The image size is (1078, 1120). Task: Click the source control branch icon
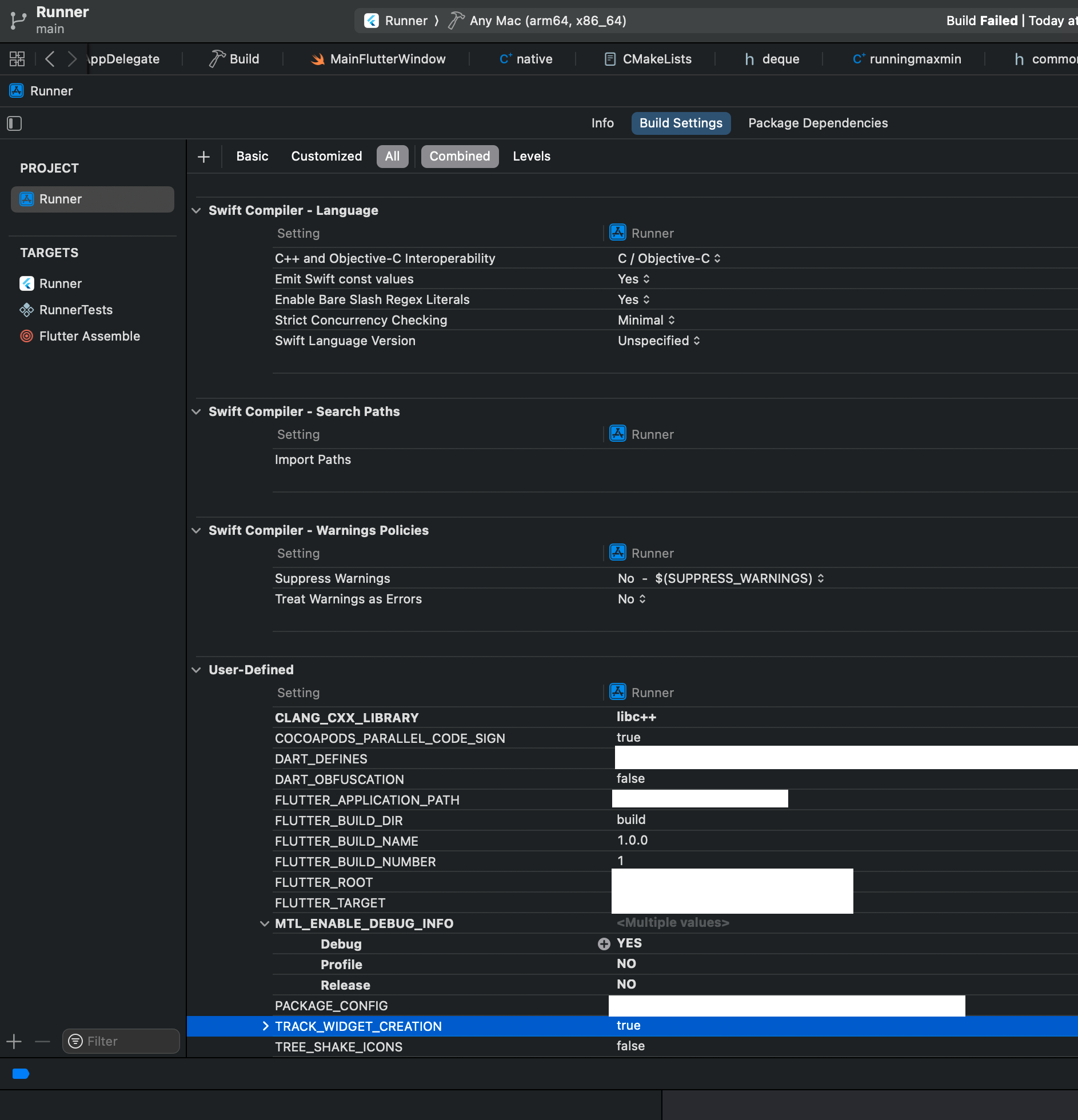point(18,21)
